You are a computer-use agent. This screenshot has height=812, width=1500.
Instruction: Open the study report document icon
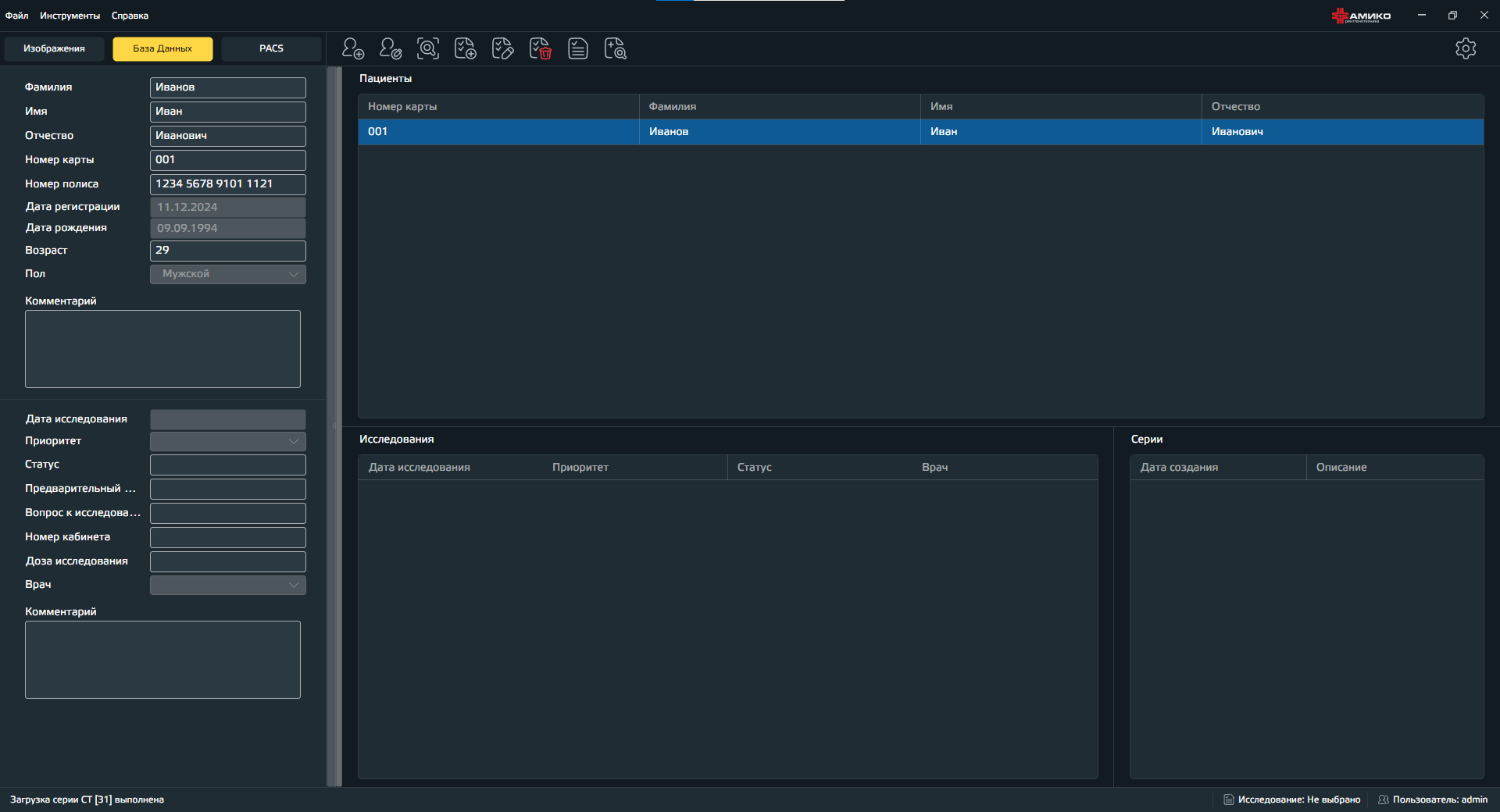tap(578, 48)
